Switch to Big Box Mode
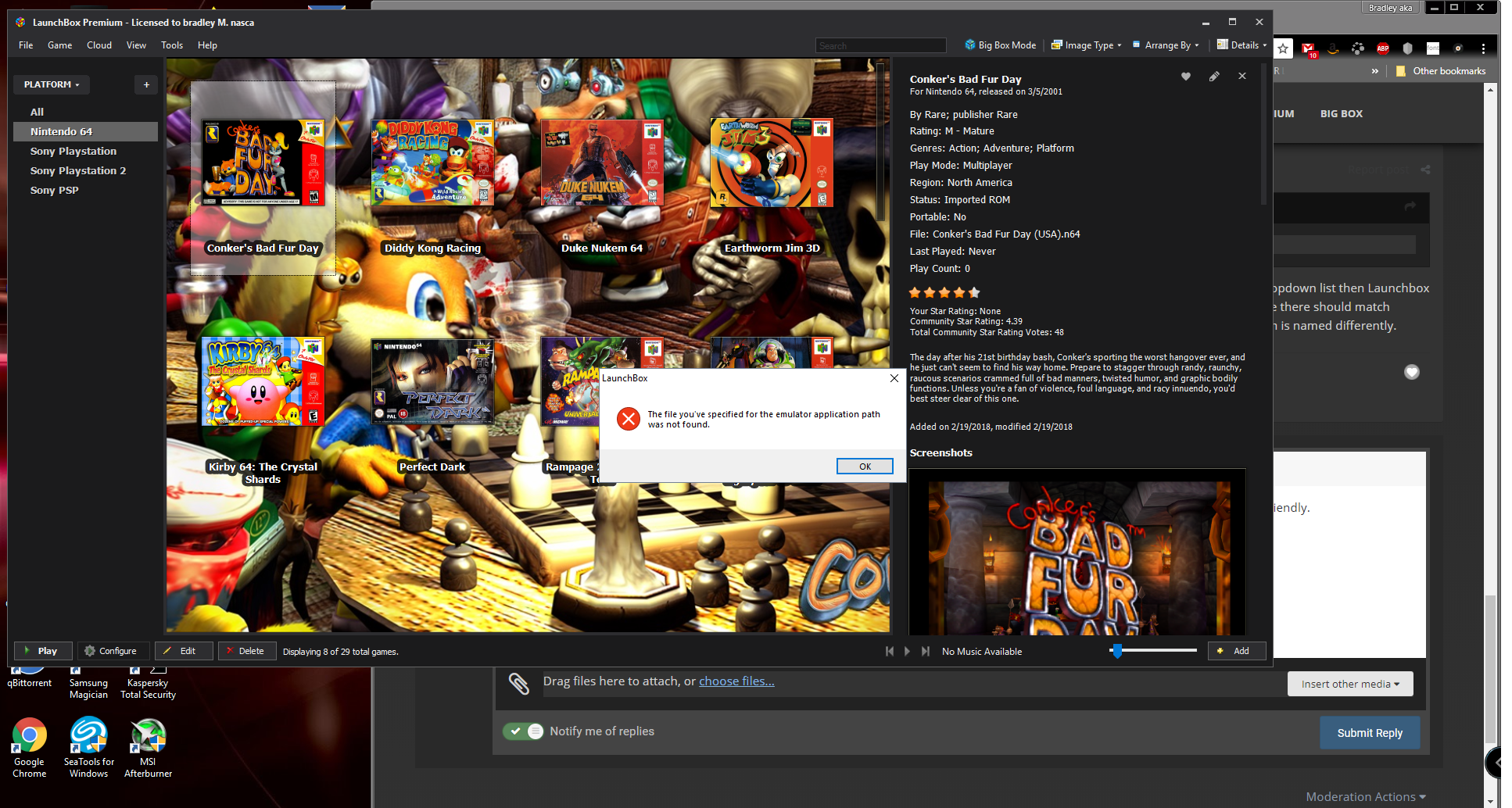This screenshot has height=808, width=1512. coord(1000,45)
